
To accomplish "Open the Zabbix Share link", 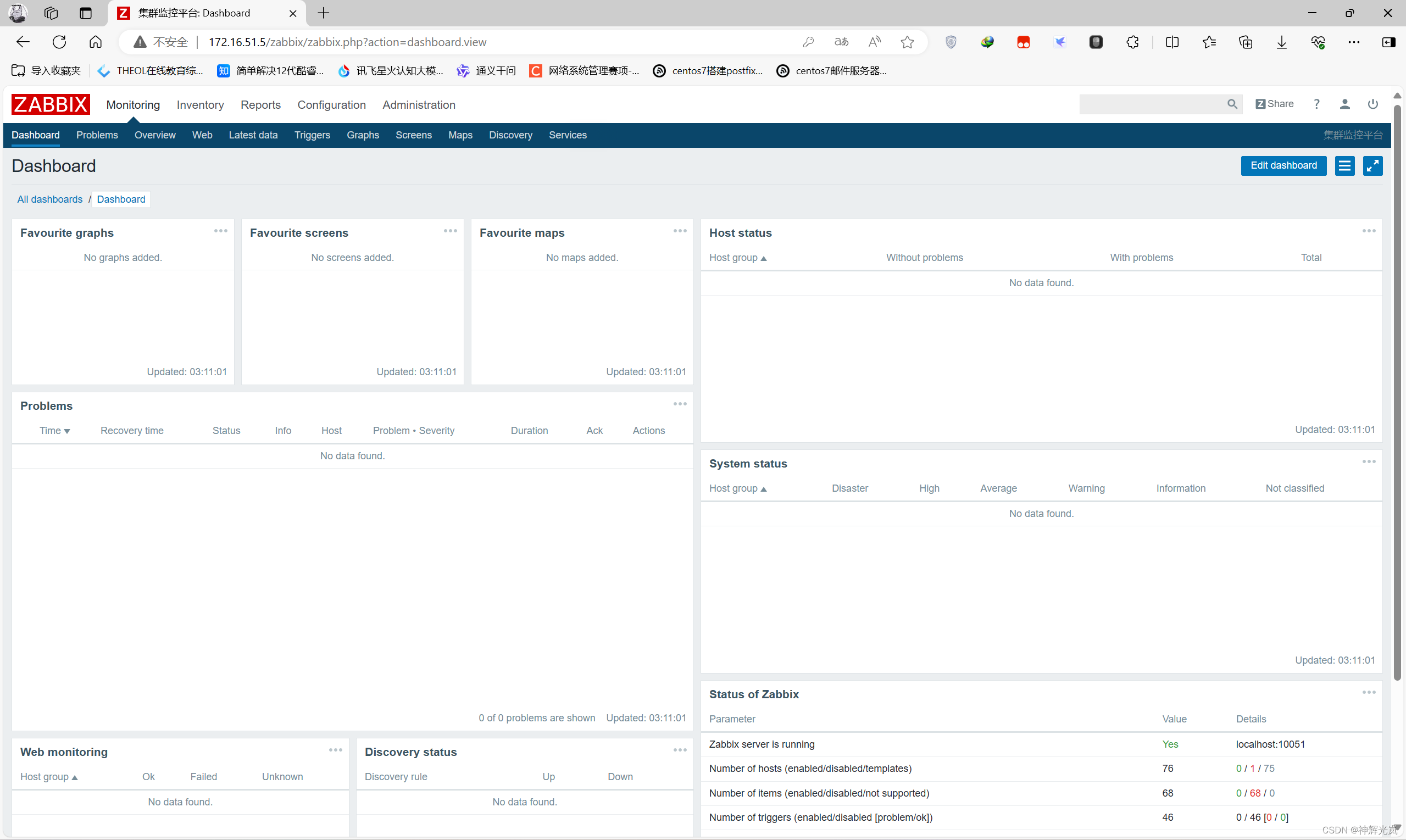I will pyautogui.click(x=1274, y=104).
